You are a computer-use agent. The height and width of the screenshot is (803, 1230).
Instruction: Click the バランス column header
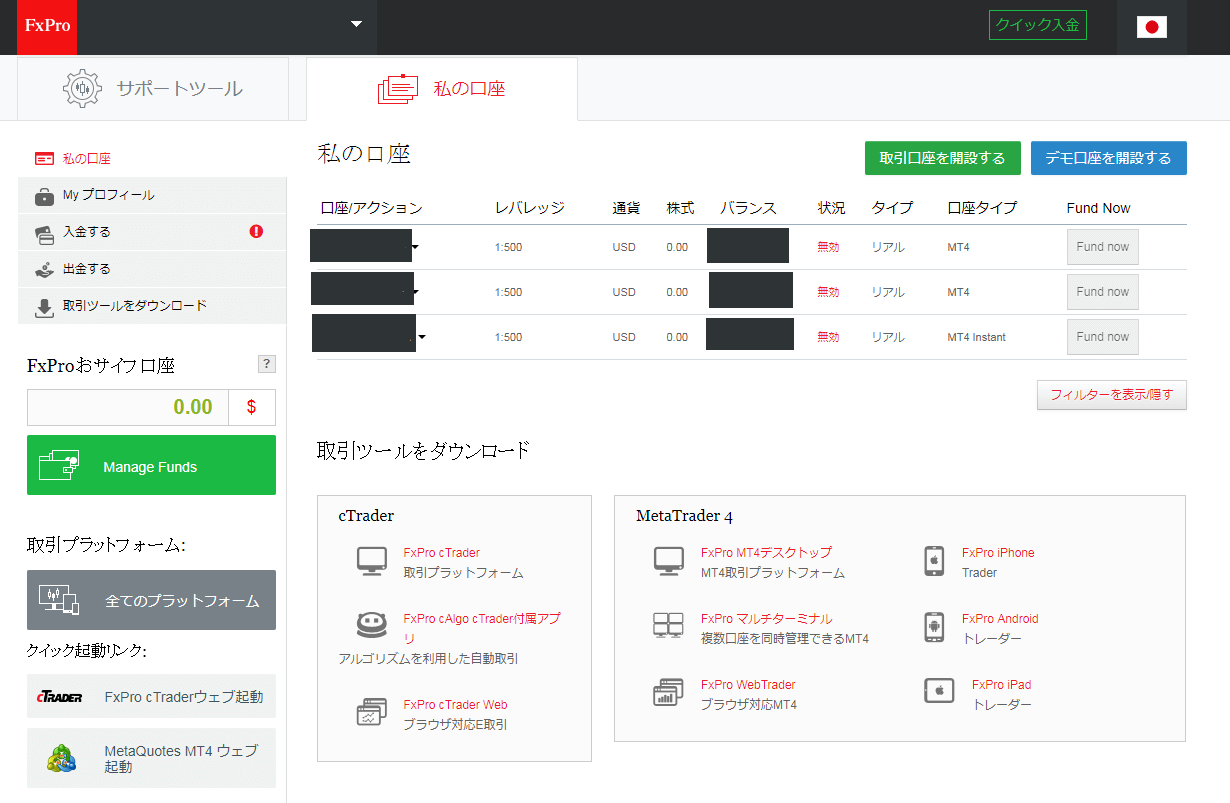[x=749, y=208]
